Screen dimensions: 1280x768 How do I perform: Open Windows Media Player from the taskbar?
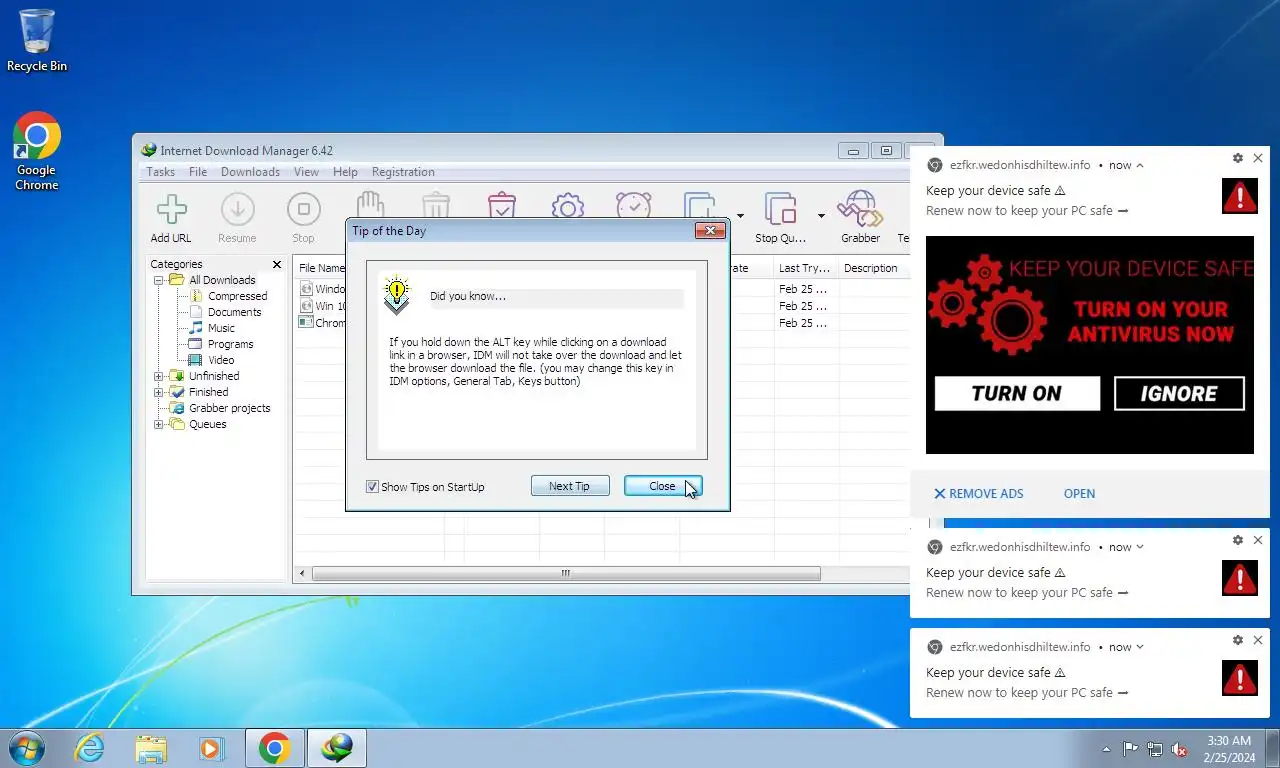click(x=211, y=748)
